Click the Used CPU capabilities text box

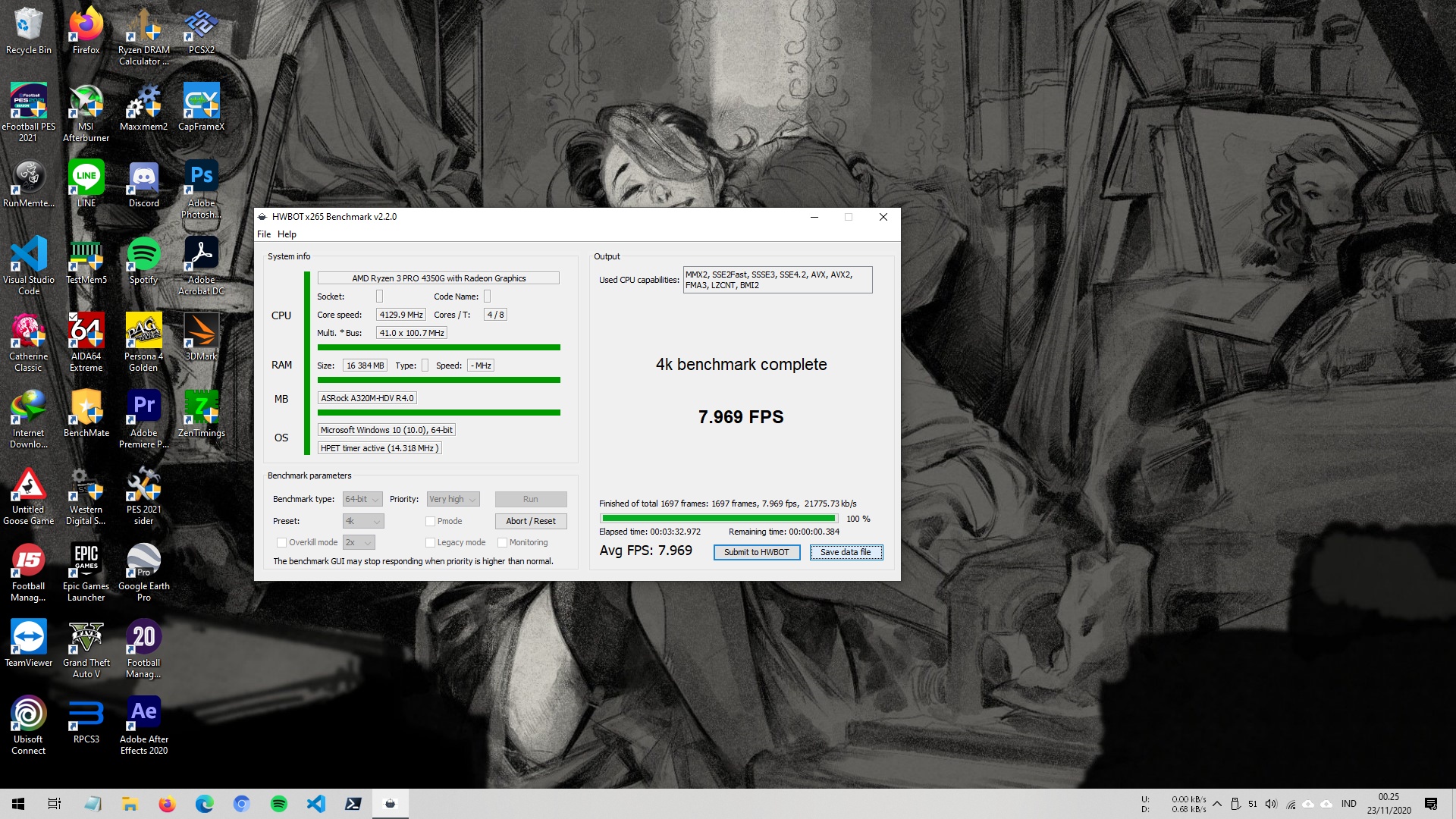[777, 281]
